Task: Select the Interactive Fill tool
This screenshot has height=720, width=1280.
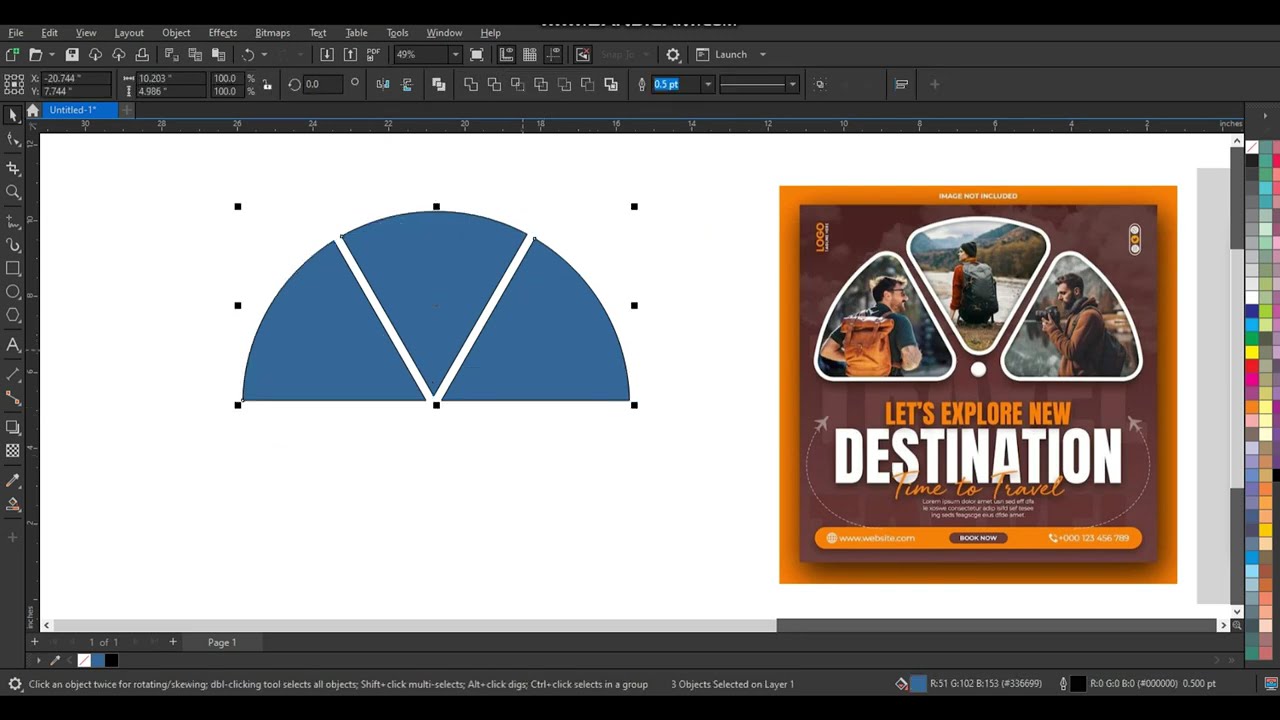Action: click(x=13, y=505)
